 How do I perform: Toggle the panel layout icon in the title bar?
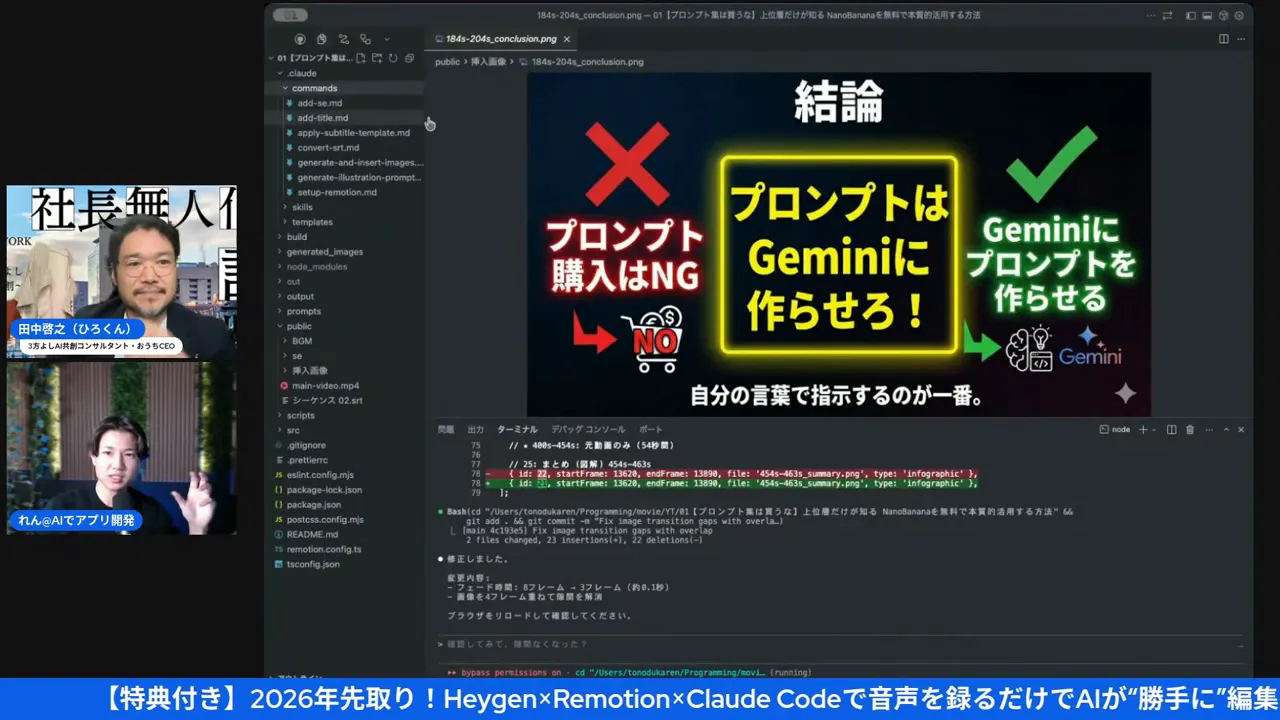[1207, 15]
